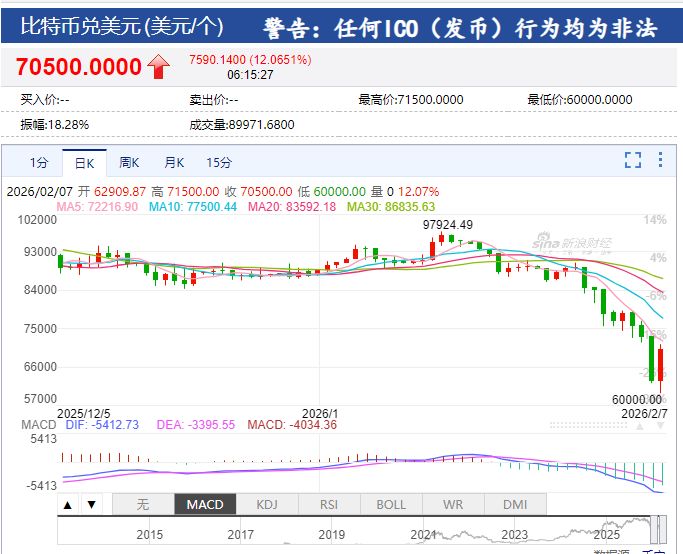Open the three-dot more options menu

click(x=660, y=161)
